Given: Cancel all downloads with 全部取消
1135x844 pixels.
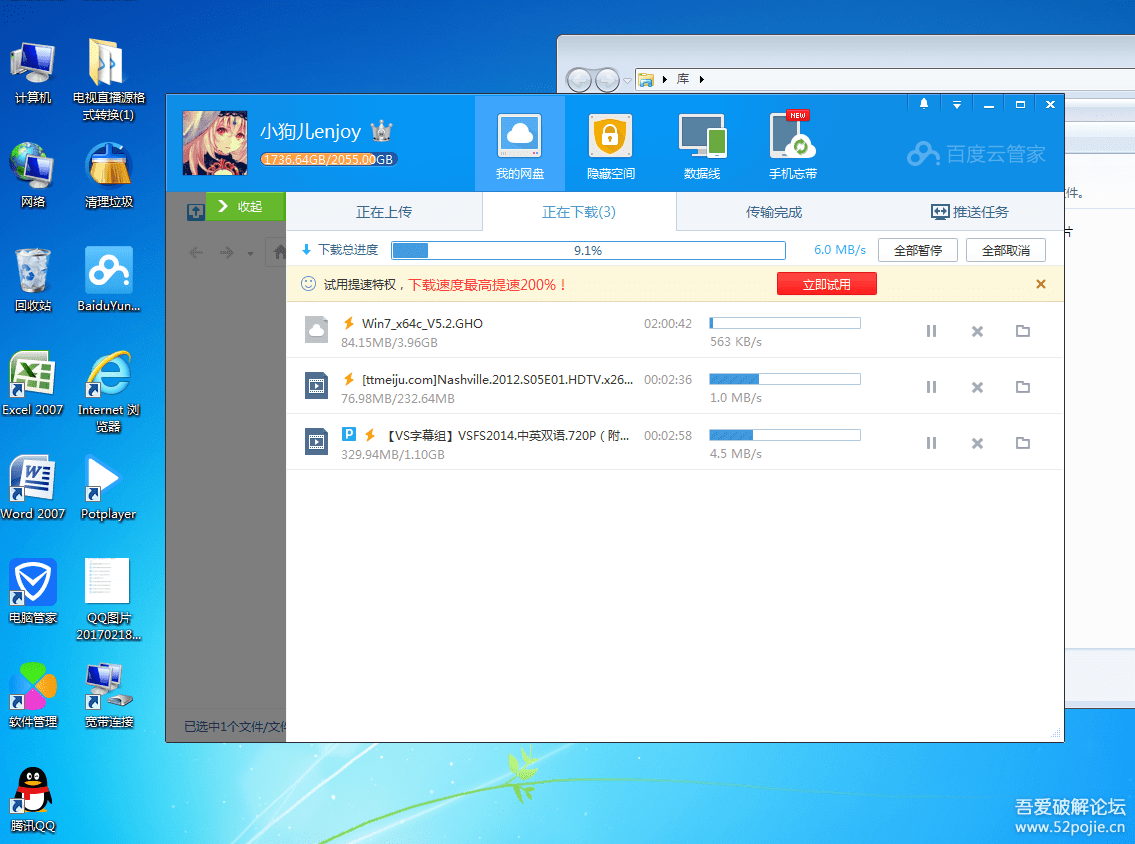Looking at the screenshot, I should click(x=1006, y=250).
